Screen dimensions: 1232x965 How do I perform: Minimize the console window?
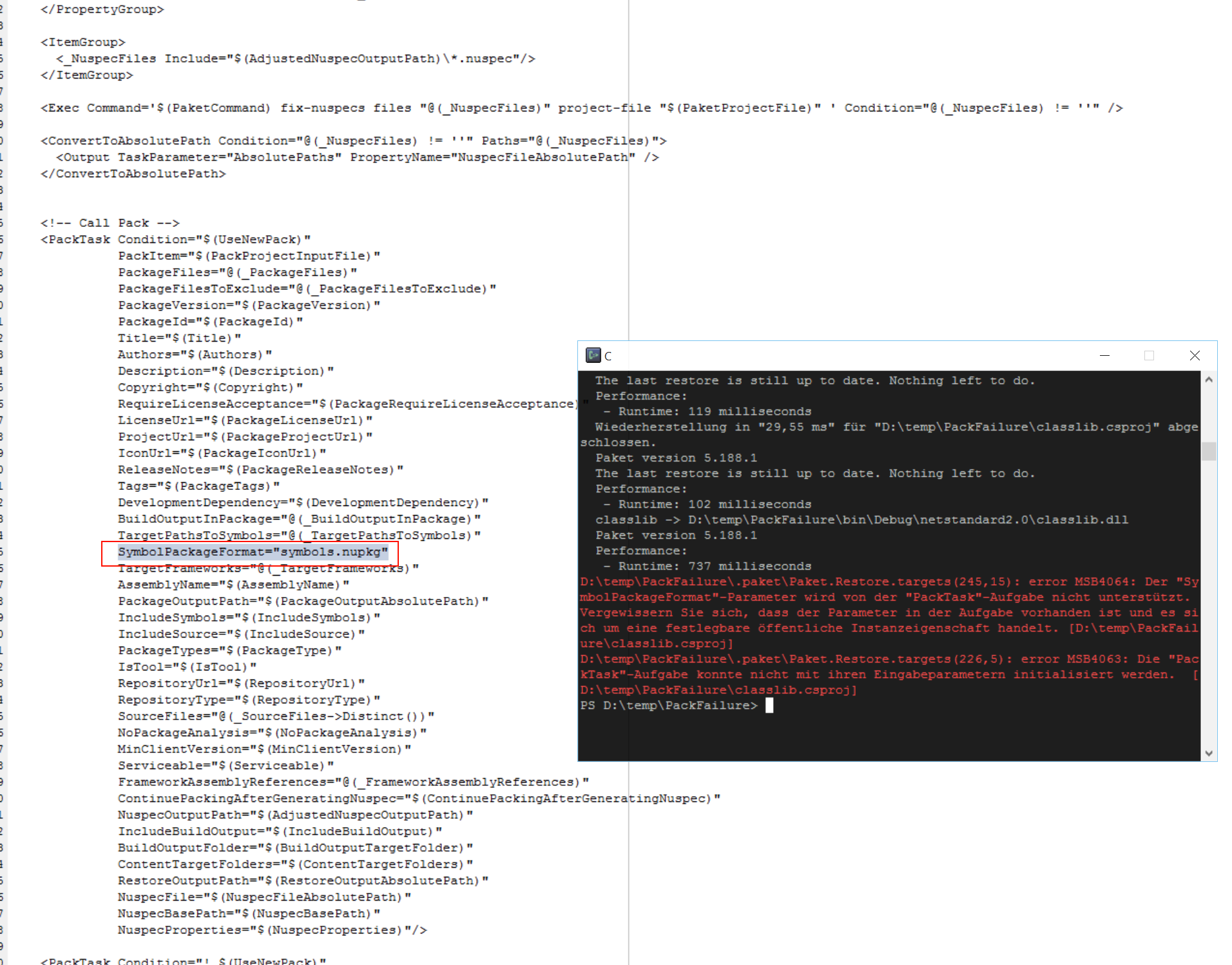coord(1105,355)
